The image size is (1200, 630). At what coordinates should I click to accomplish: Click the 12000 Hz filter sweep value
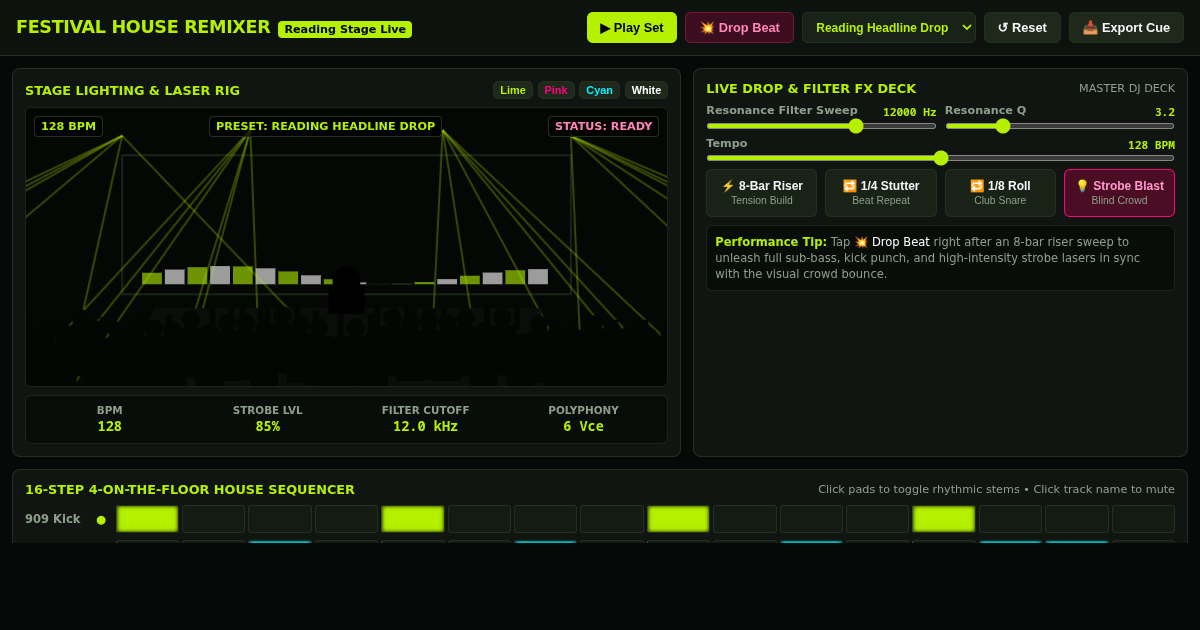[909, 112]
